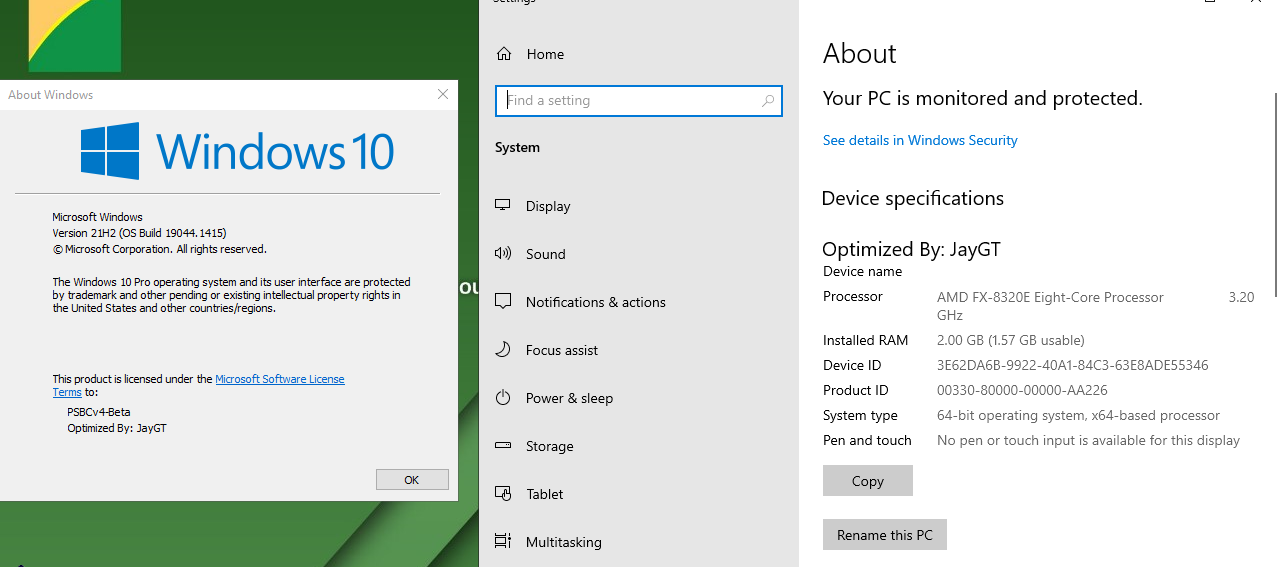Click the Device ID value text
The width and height of the screenshot is (1278, 567).
tap(1072, 365)
